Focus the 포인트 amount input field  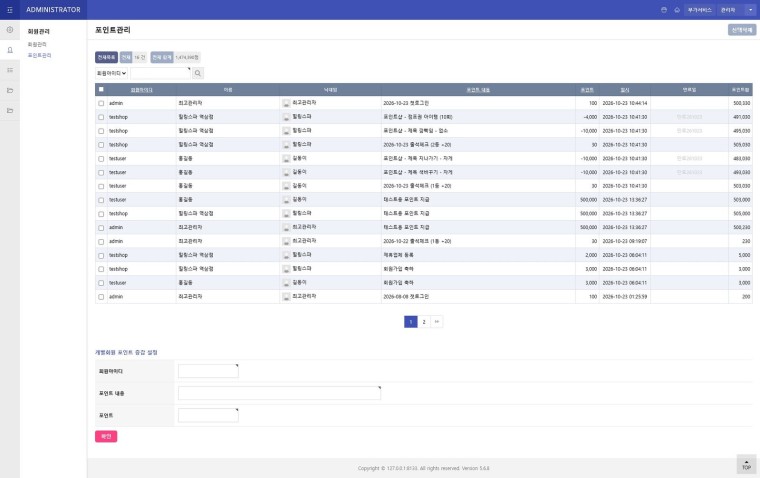(208, 415)
